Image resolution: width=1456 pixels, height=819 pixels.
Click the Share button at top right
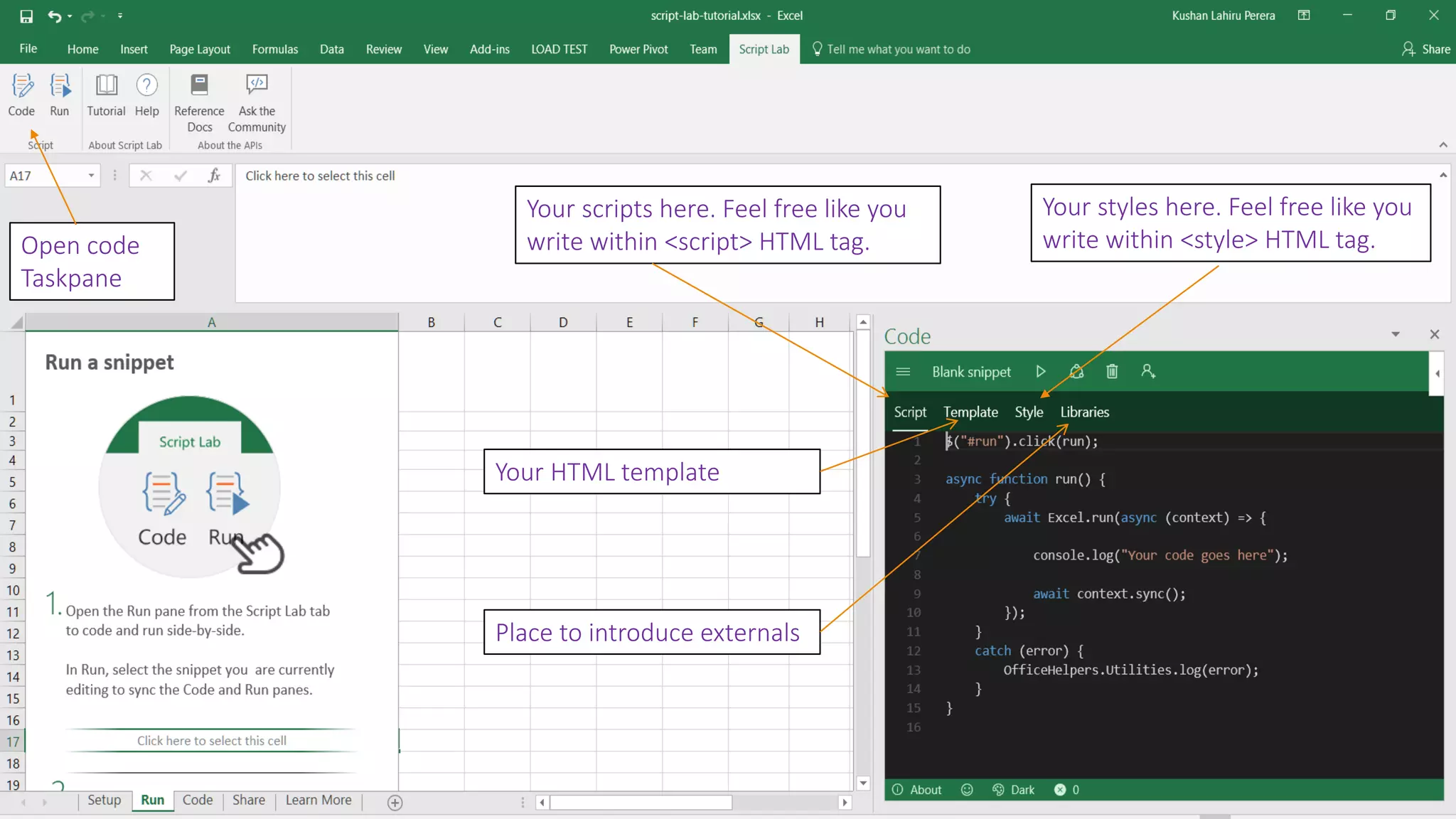[x=1425, y=49]
